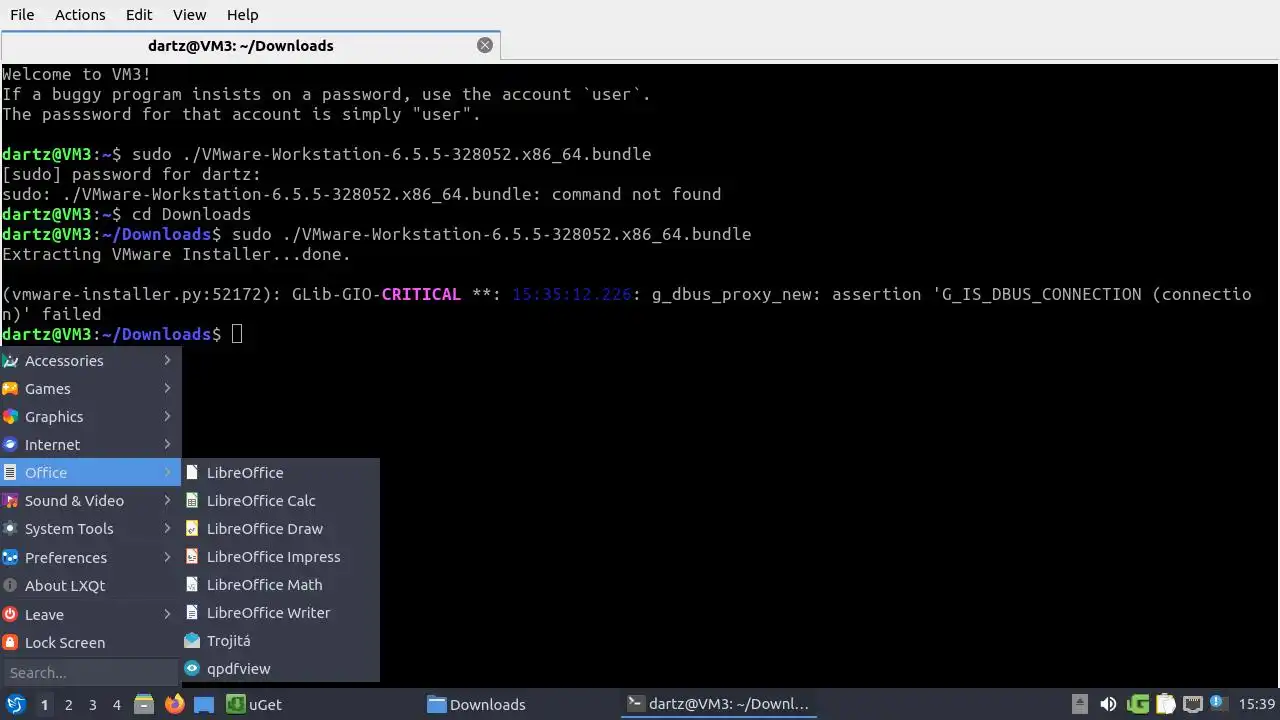Screen dimensions: 1280x720
Task: Select the dartz@VM3: ~/Downloads tab
Action: [250, 45]
